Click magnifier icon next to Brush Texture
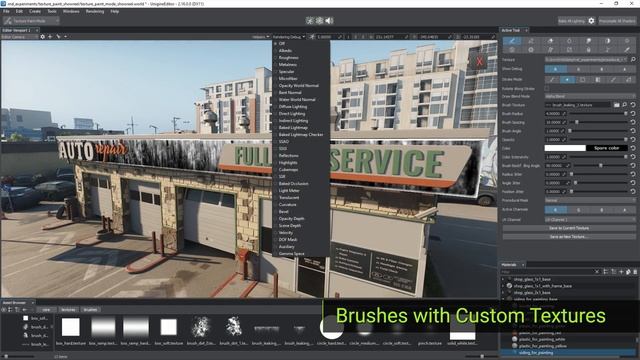The image size is (640, 360). click(x=624, y=105)
